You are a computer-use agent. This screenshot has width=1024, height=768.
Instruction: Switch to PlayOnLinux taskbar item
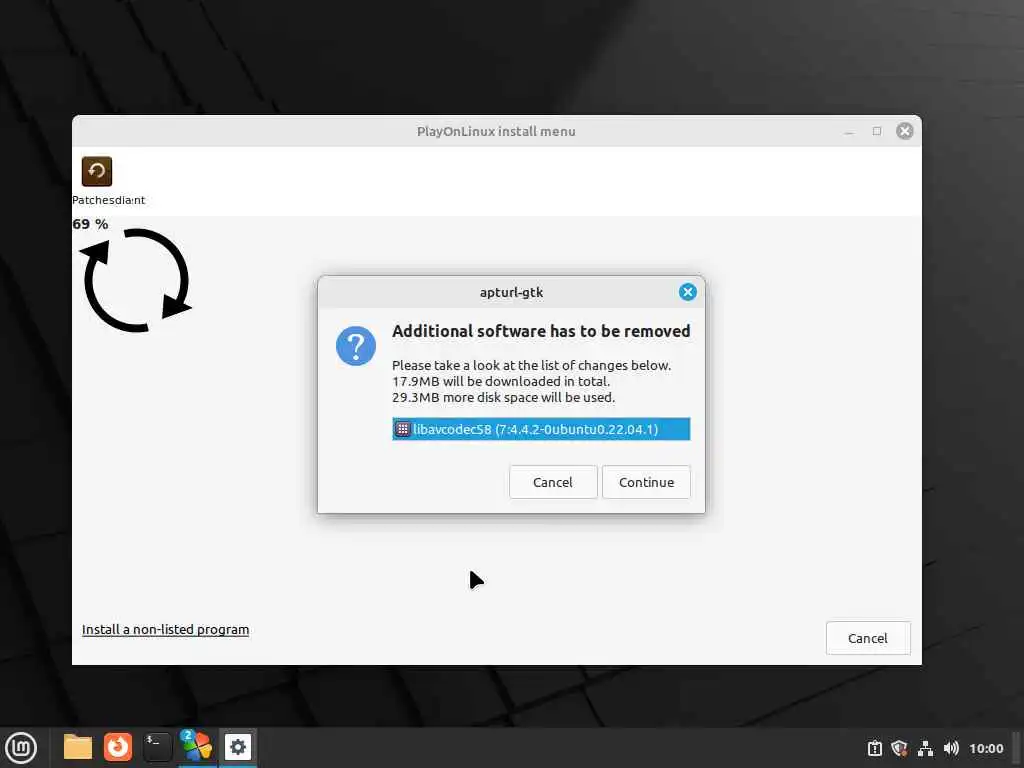click(x=197, y=747)
